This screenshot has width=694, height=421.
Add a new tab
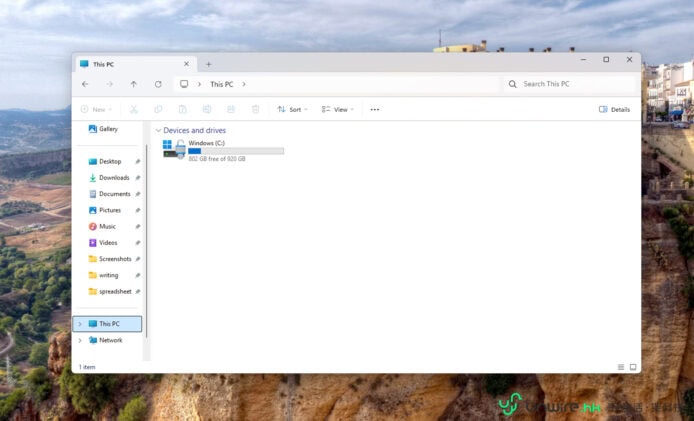[208, 64]
